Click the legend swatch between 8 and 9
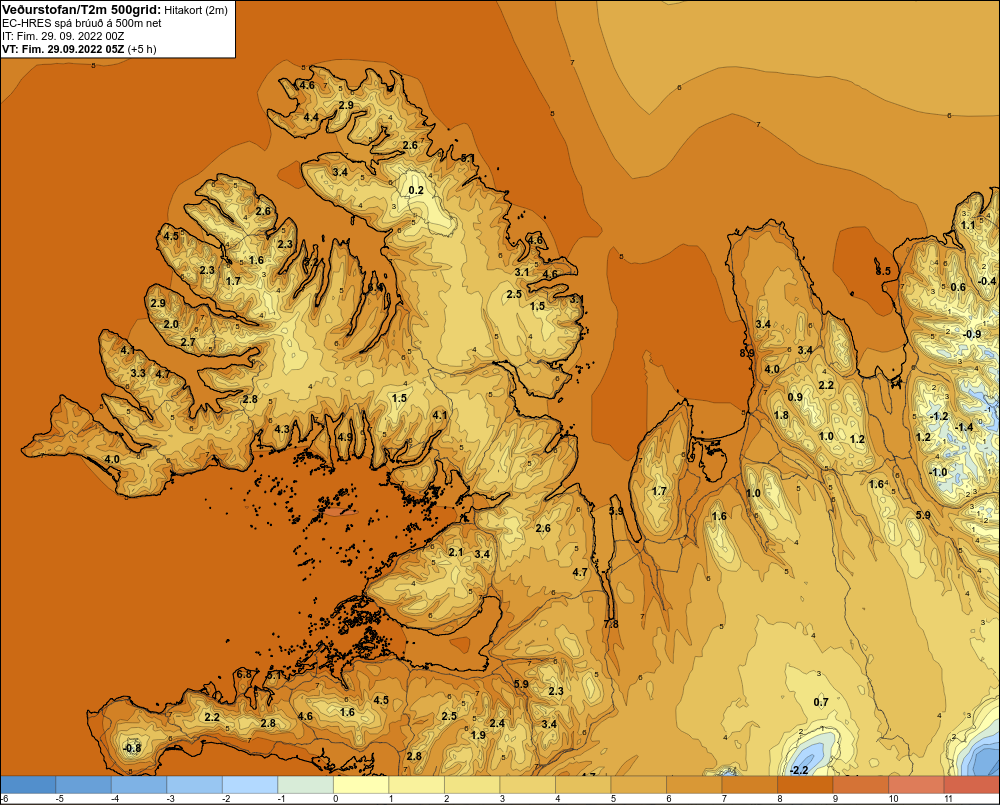Viewport: 1000px width, 805px height. pyautogui.click(x=805, y=785)
